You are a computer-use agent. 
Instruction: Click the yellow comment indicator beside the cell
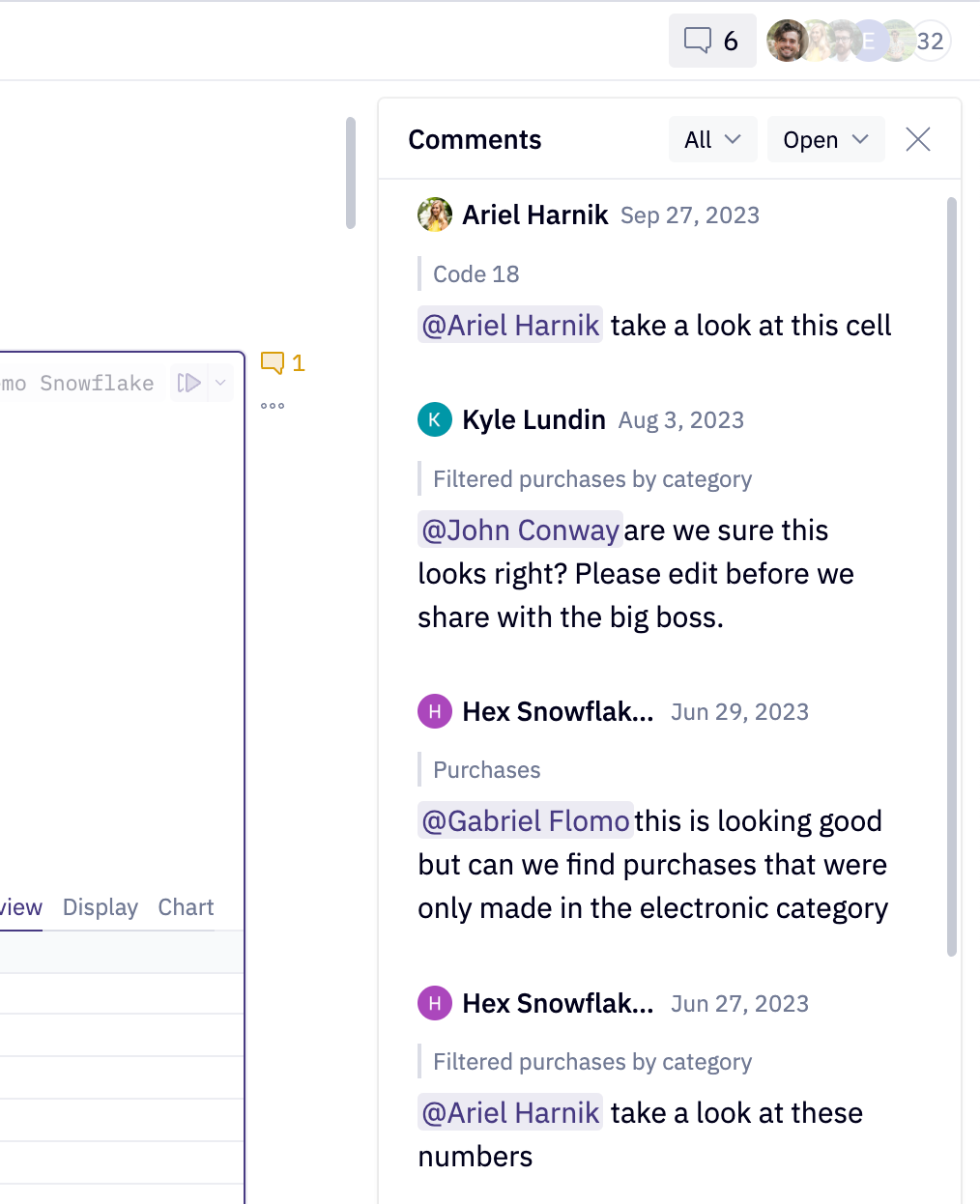pyautogui.click(x=280, y=363)
